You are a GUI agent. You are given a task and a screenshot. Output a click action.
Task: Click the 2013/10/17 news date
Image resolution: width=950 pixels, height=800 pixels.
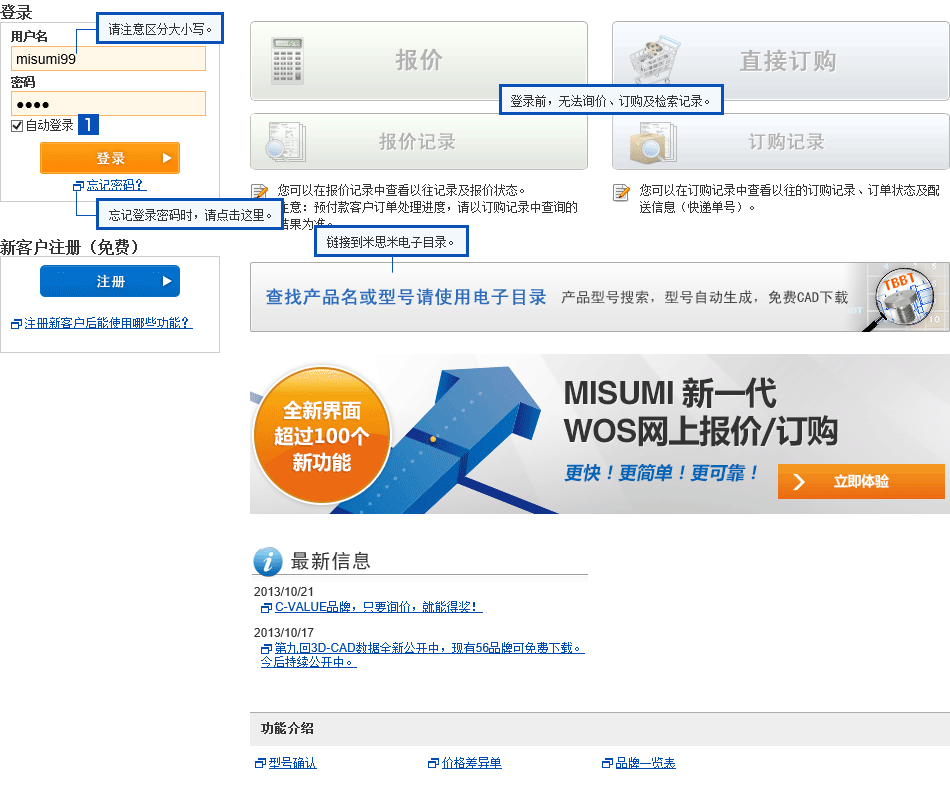pyautogui.click(x=284, y=633)
